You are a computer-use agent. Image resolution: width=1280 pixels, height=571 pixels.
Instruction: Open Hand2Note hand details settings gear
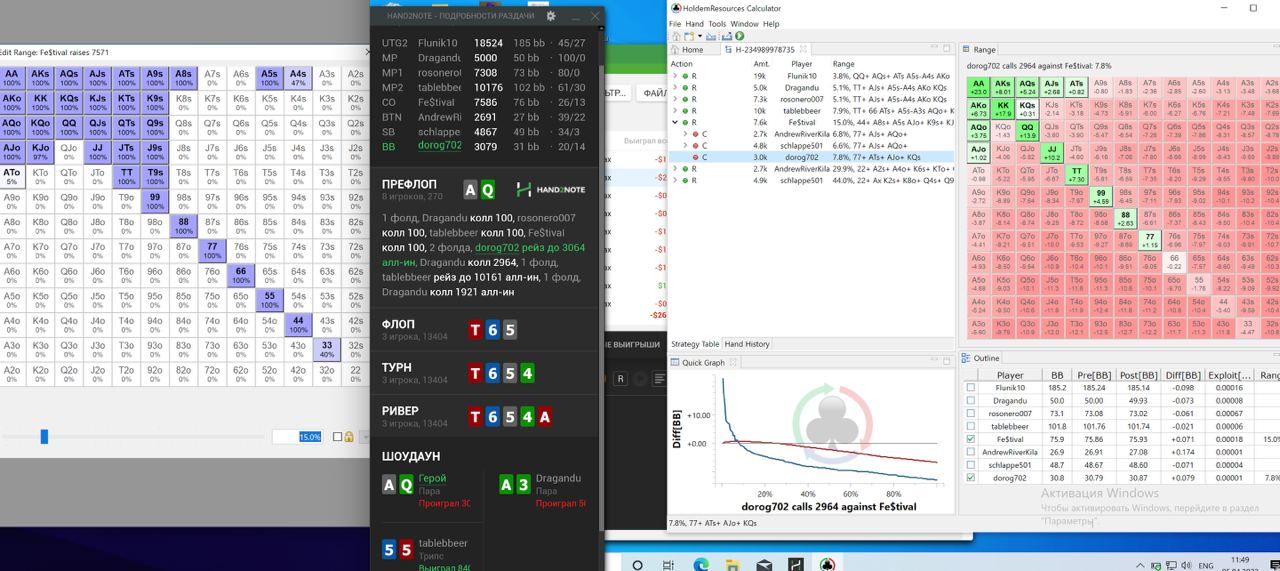click(551, 16)
